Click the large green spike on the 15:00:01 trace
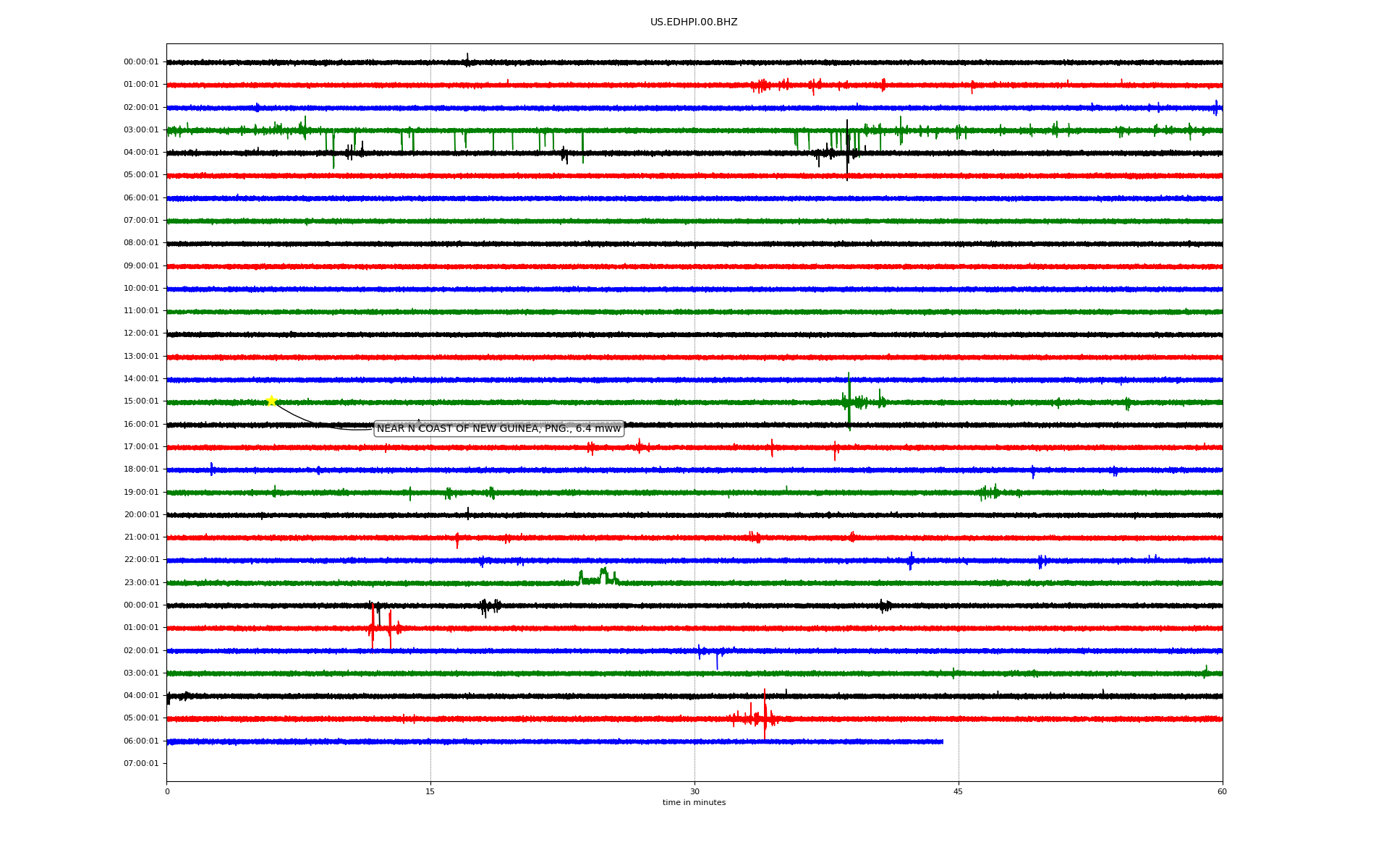Viewport: 1389px width, 868px height. coord(849,401)
